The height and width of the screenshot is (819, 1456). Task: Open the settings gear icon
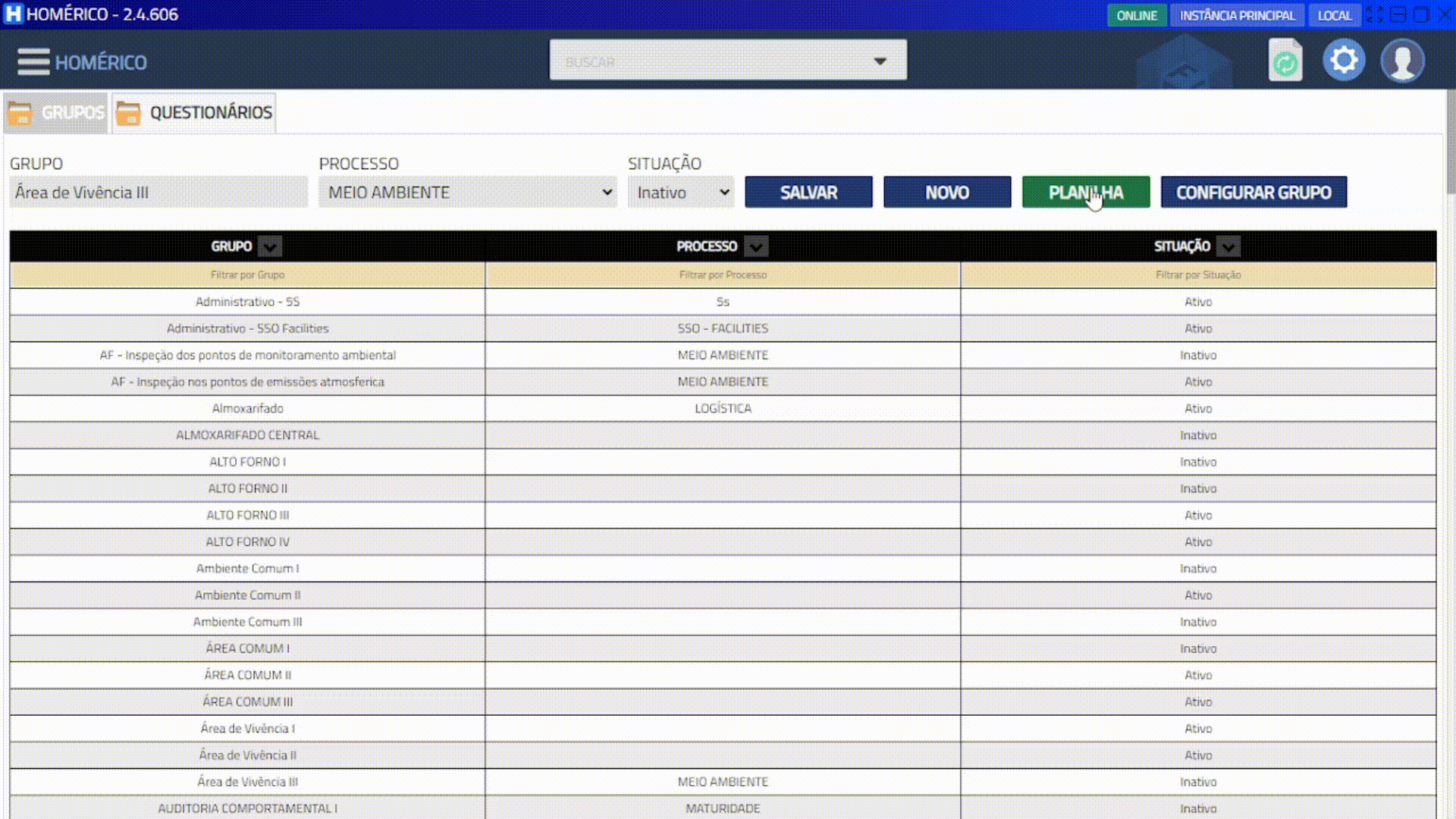[x=1344, y=61]
